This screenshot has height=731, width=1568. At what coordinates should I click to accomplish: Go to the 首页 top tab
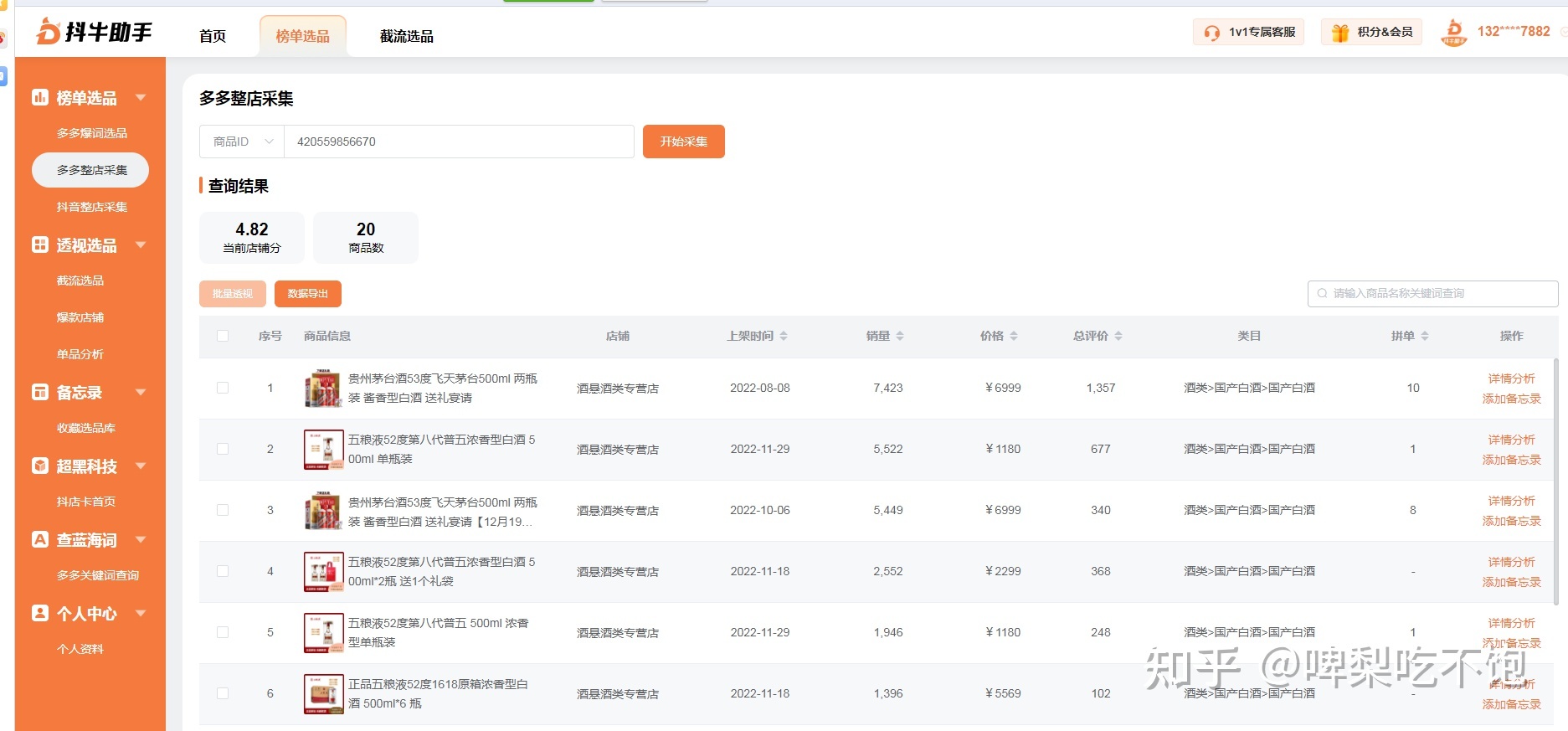[213, 36]
